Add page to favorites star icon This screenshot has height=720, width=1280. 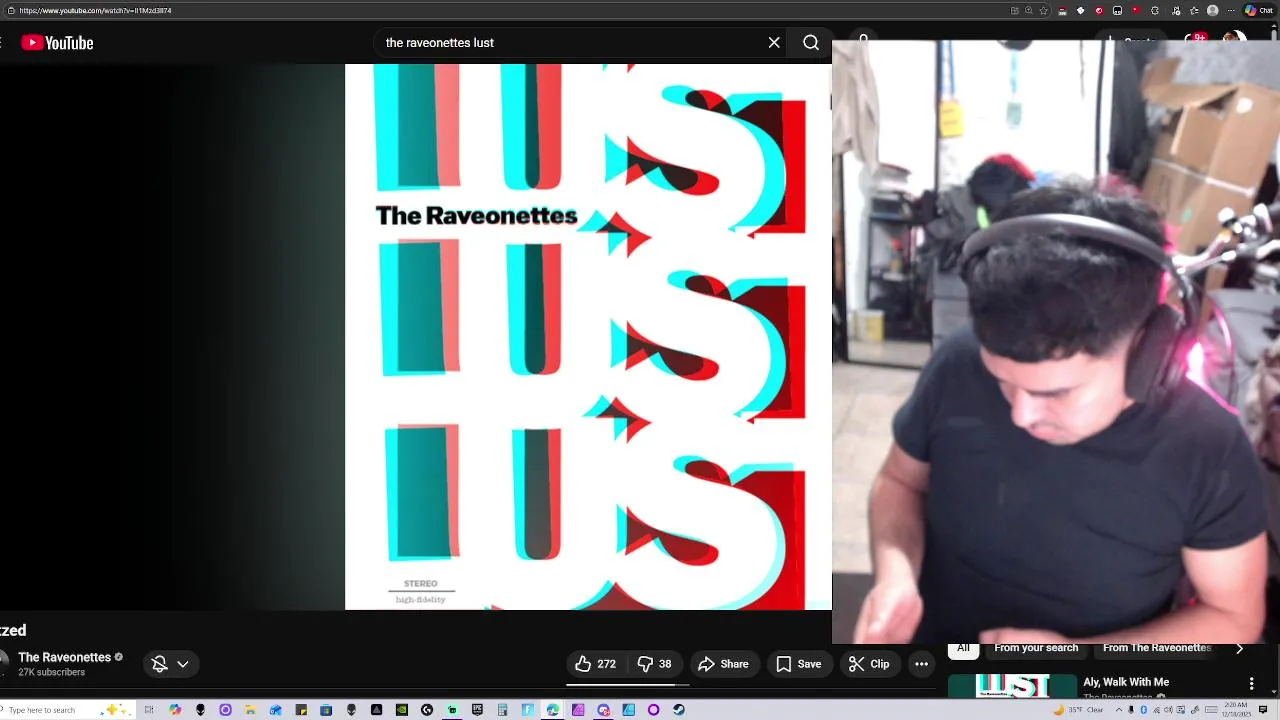click(1043, 10)
